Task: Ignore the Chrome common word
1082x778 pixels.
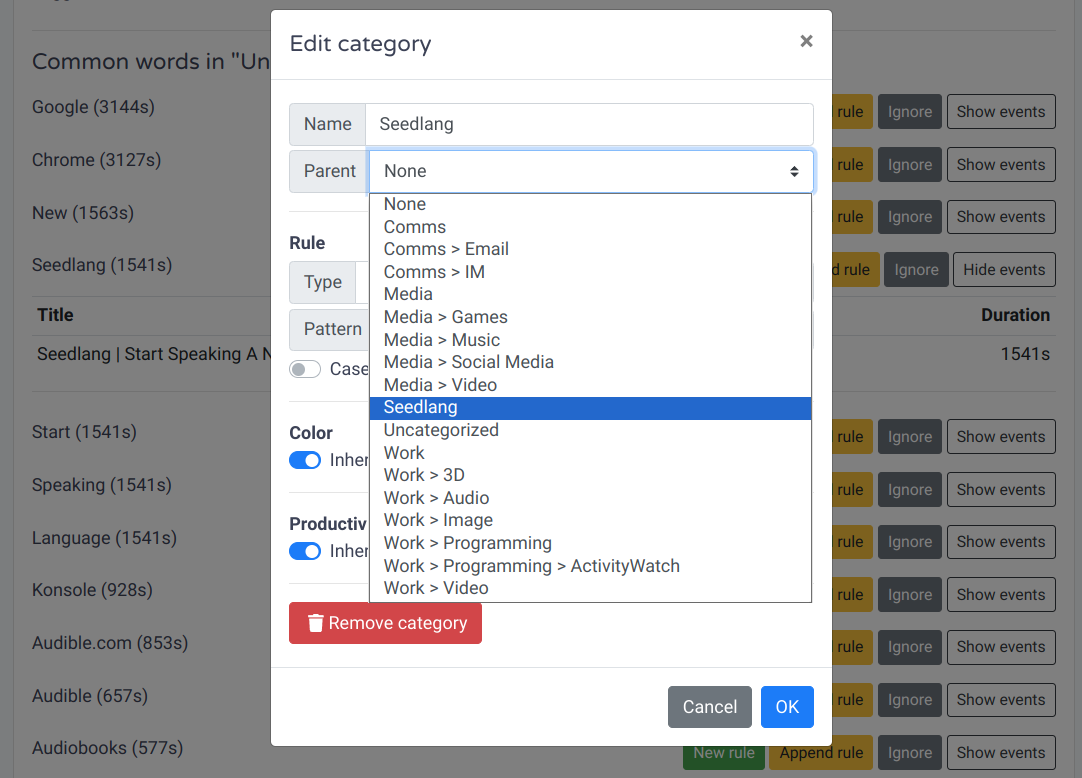Action: [909, 165]
